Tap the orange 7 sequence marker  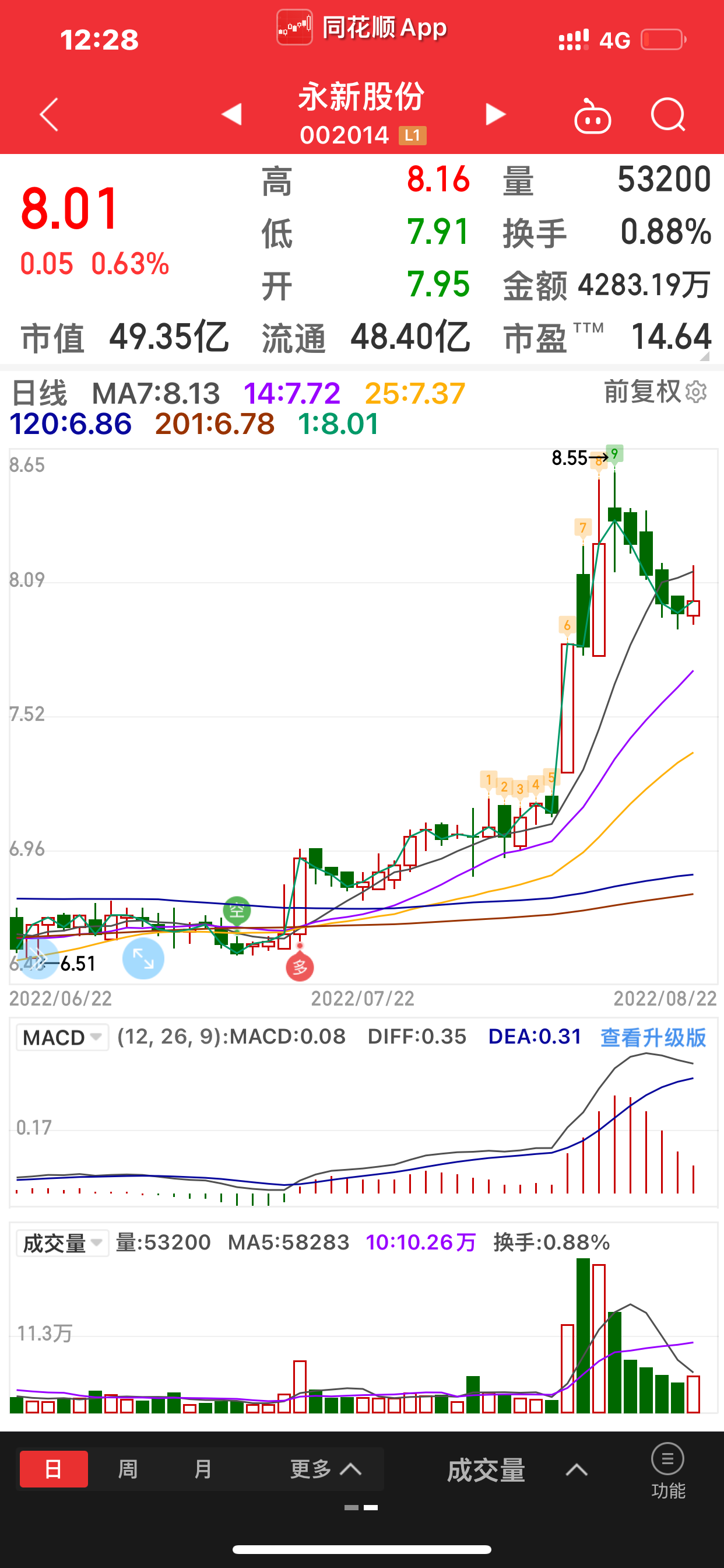[x=583, y=527]
